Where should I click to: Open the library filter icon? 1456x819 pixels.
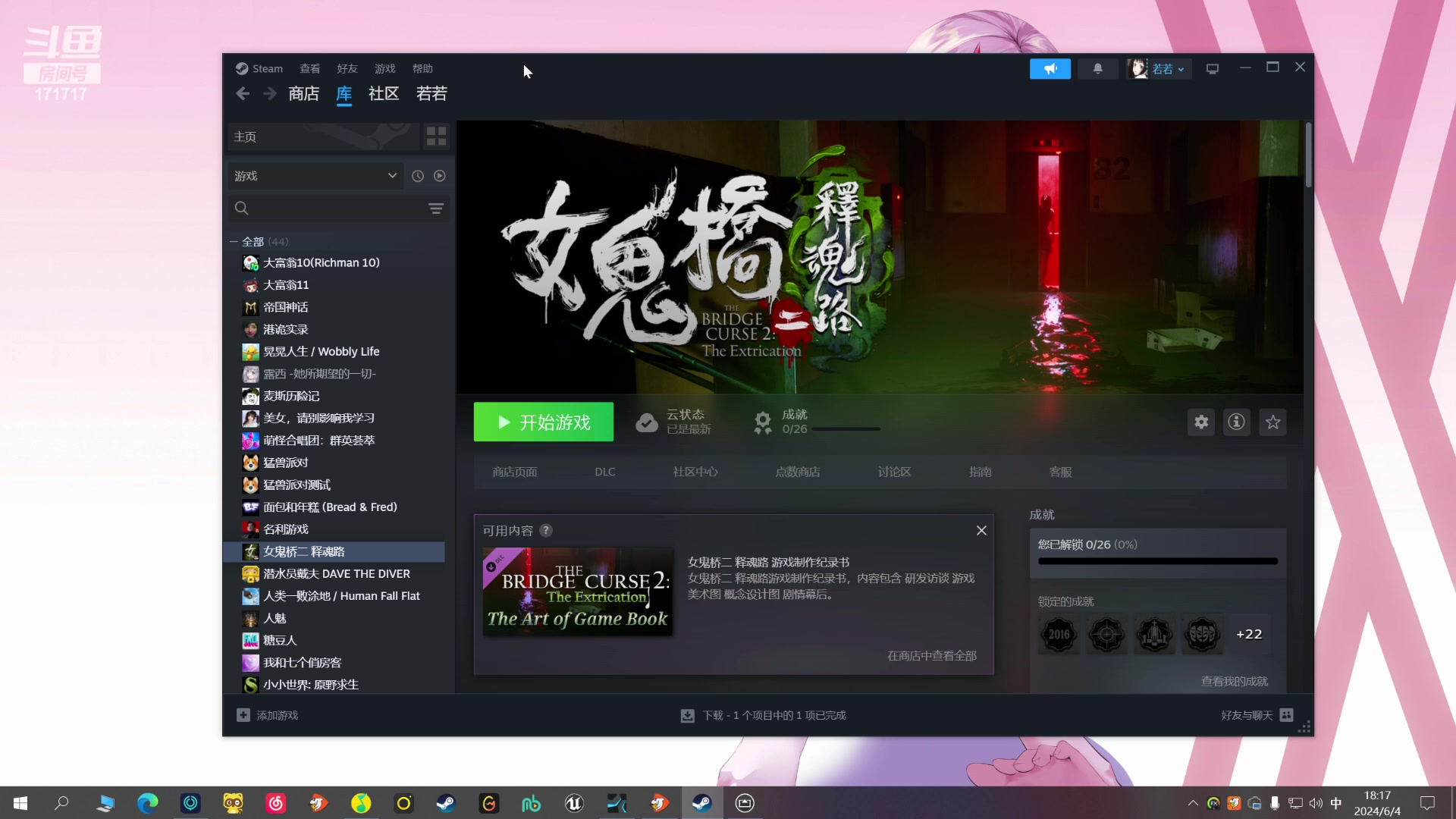[x=436, y=208]
